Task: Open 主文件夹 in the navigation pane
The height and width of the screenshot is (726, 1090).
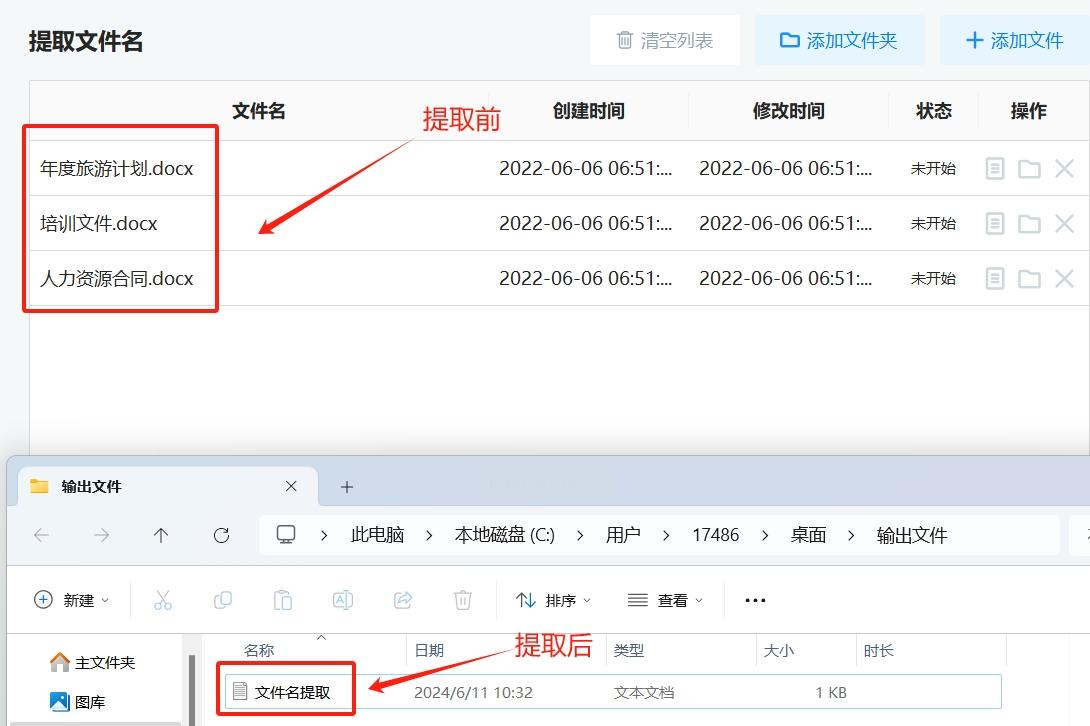Action: click(92, 662)
